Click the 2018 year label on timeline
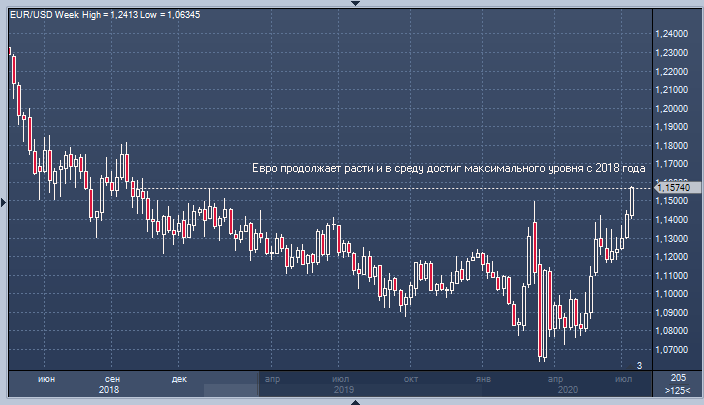 pos(109,389)
